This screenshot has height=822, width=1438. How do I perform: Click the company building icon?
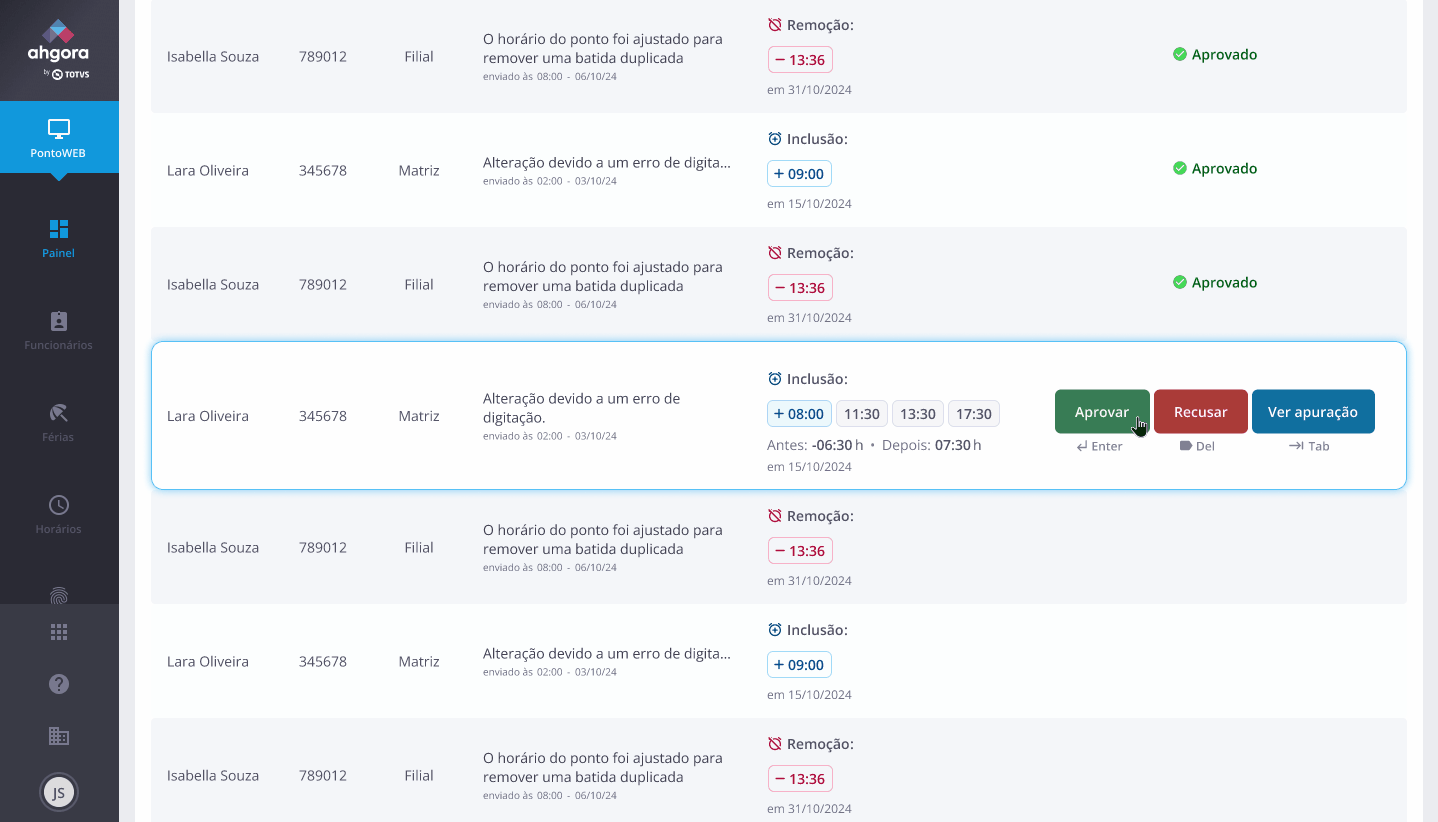coord(59,736)
